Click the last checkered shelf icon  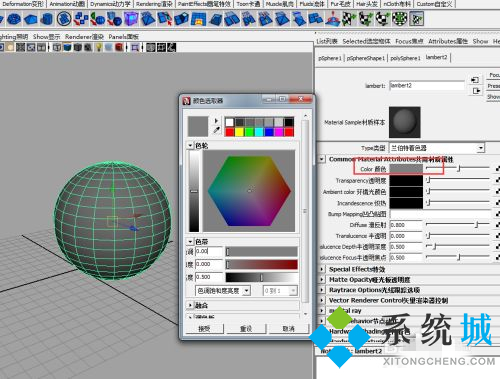417,19
